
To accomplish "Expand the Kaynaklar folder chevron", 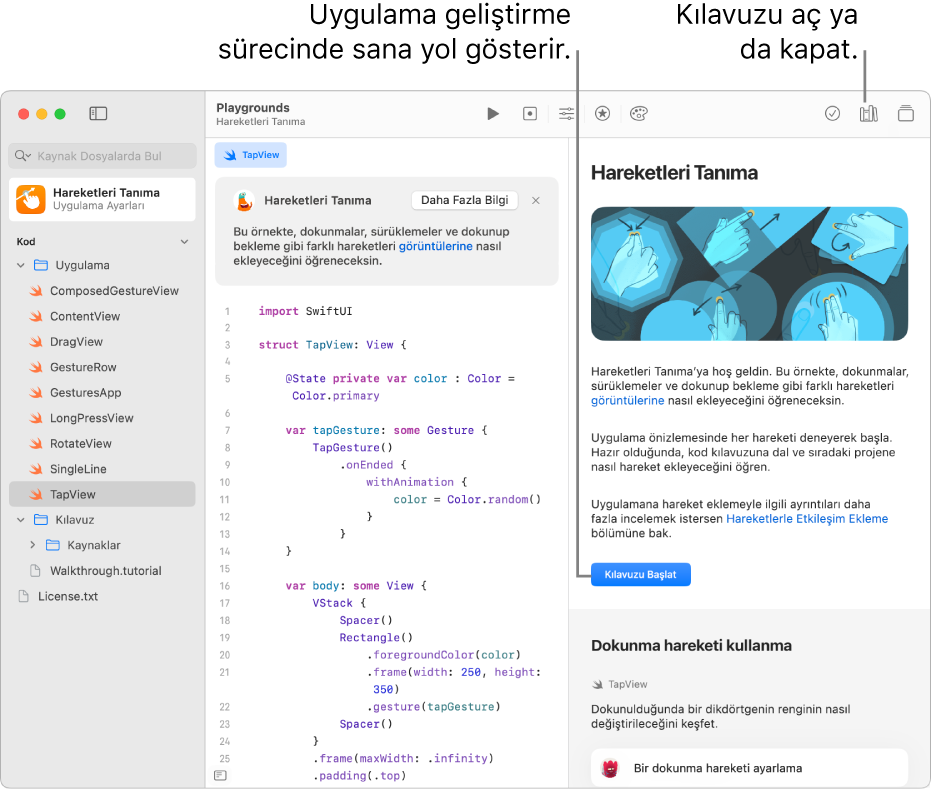I will (x=33, y=545).
